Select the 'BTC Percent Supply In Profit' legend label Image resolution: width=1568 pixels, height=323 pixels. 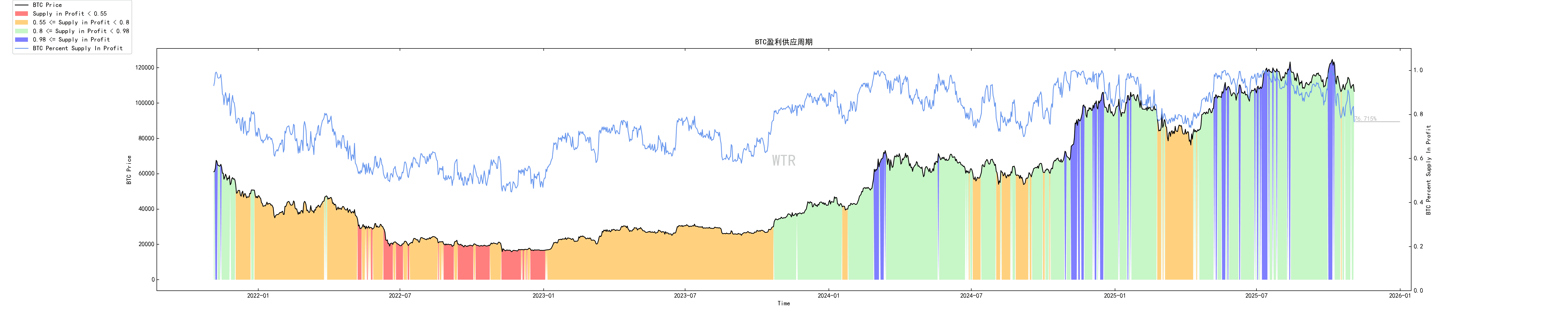[x=77, y=48]
